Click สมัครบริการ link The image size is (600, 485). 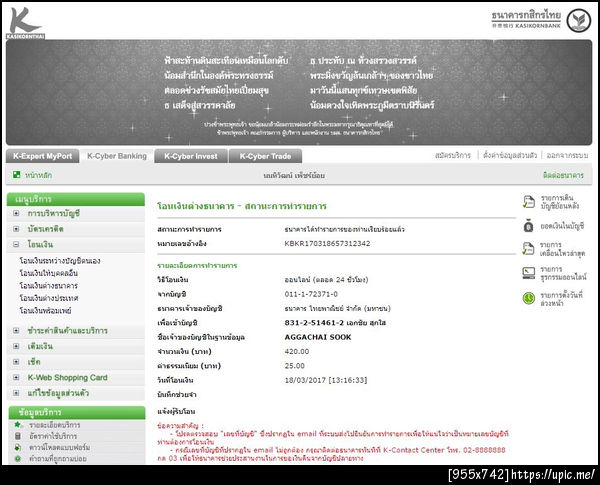coord(453,155)
